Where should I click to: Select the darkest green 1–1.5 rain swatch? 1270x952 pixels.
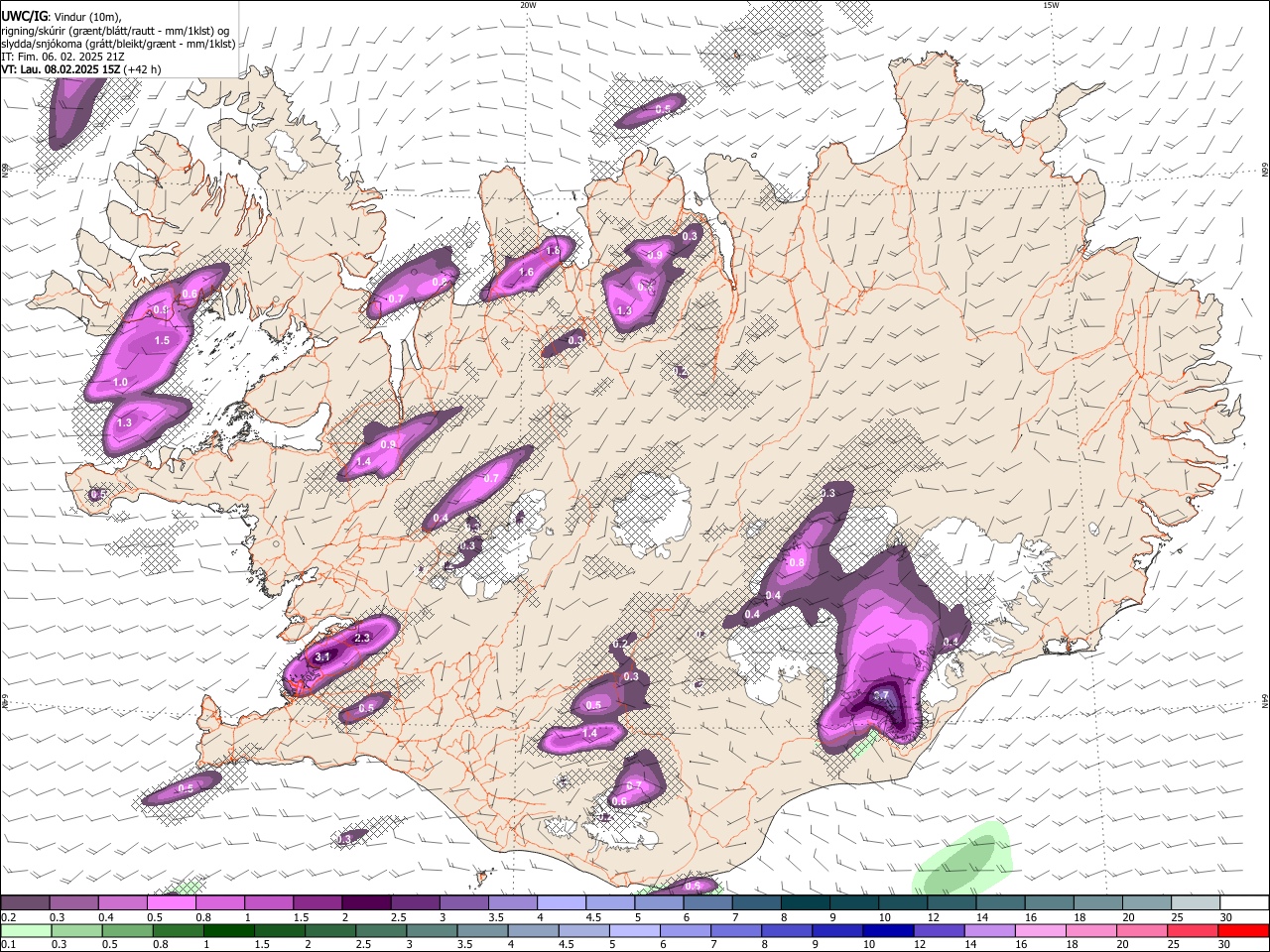[228, 930]
